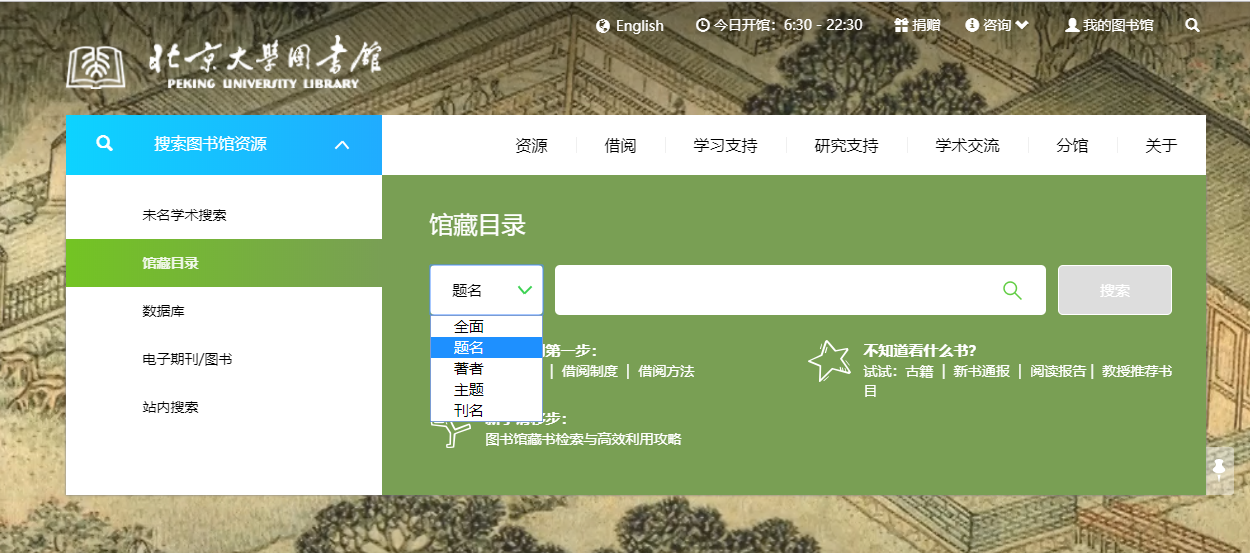Click the top-right site search magnifier

point(1192,25)
